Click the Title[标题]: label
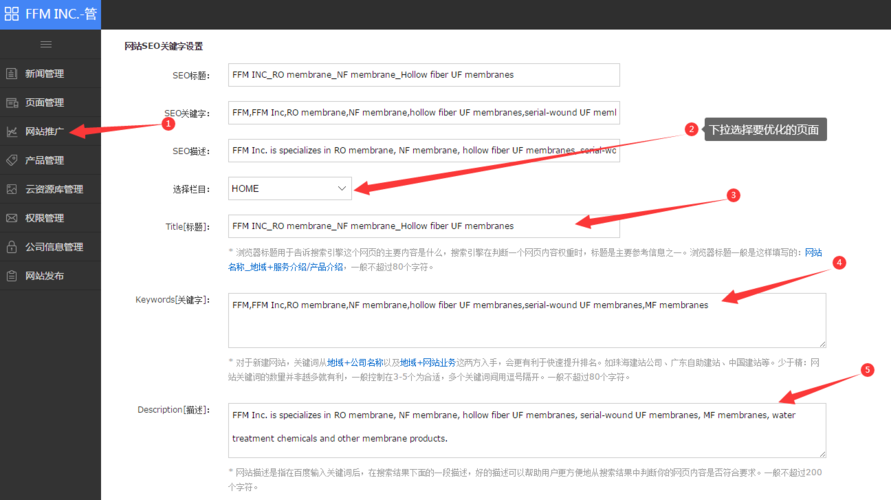The height and width of the screenshot is (500, 891). pyautogui.click(x=188, y=227)
